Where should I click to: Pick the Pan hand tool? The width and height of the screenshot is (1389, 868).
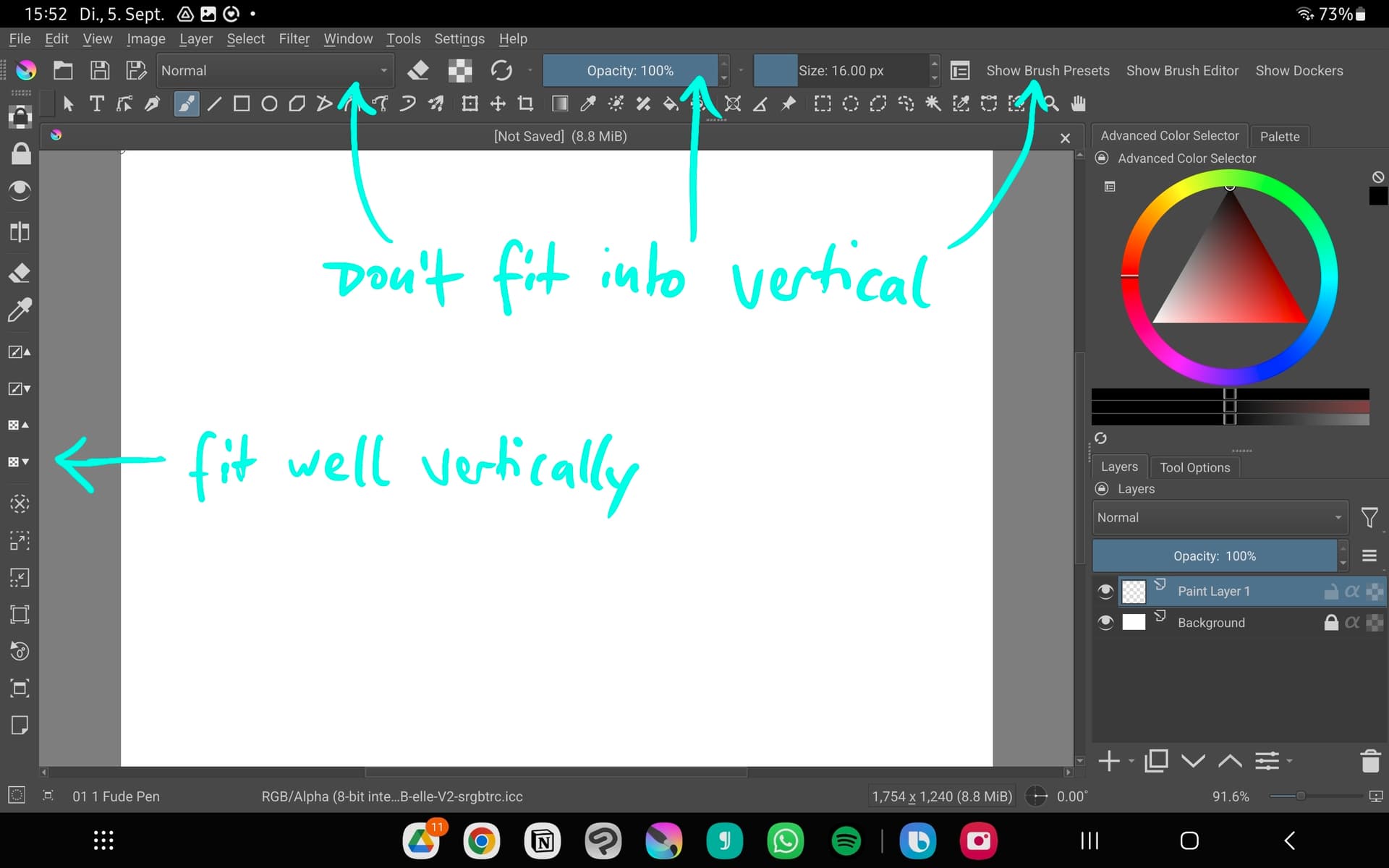click(1079, 104)
